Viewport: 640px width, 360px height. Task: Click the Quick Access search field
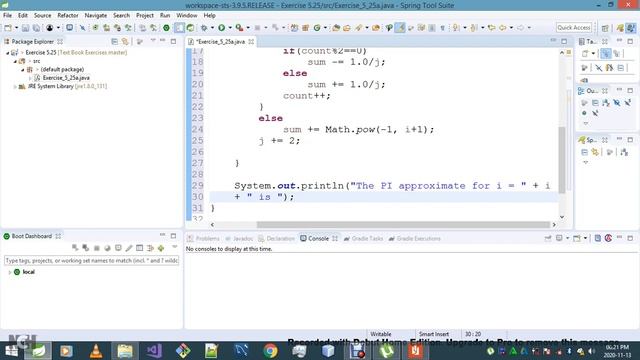574,28
